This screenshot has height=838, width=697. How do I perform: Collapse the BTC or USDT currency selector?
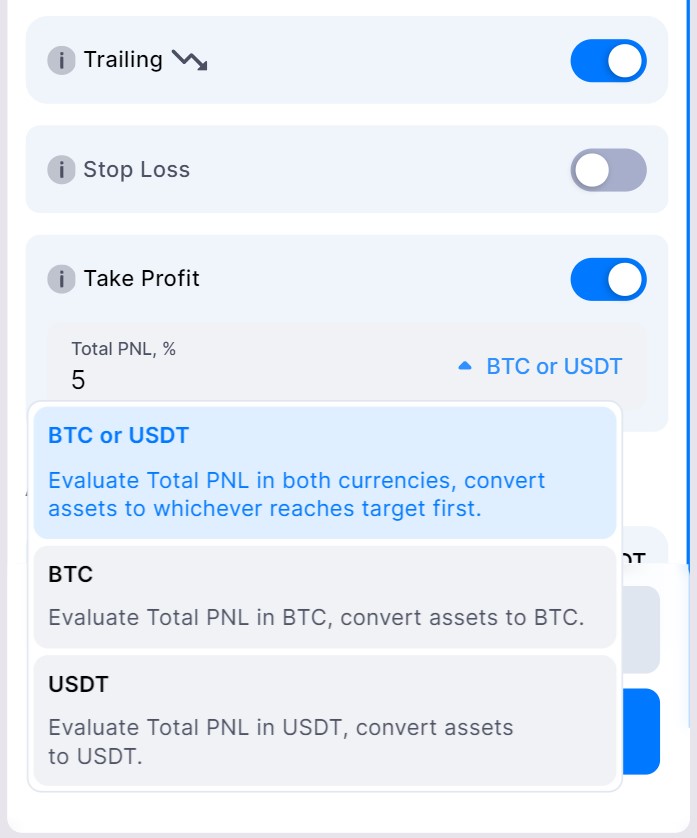click(553, 366)
